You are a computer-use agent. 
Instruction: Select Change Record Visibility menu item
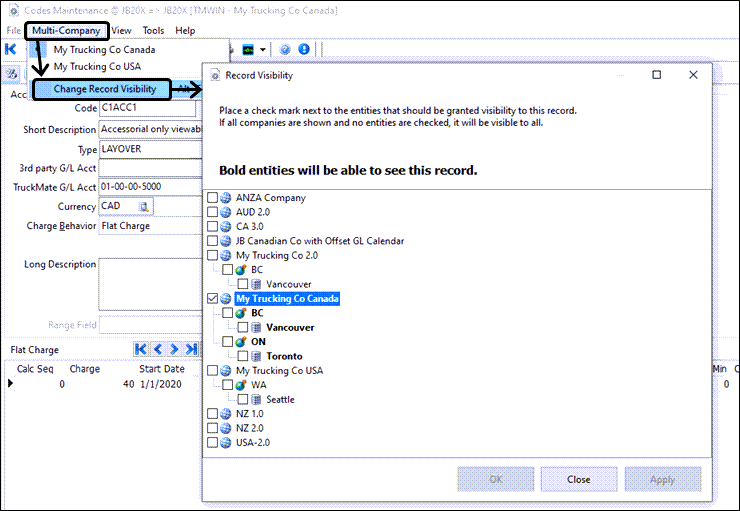(104, 89)
